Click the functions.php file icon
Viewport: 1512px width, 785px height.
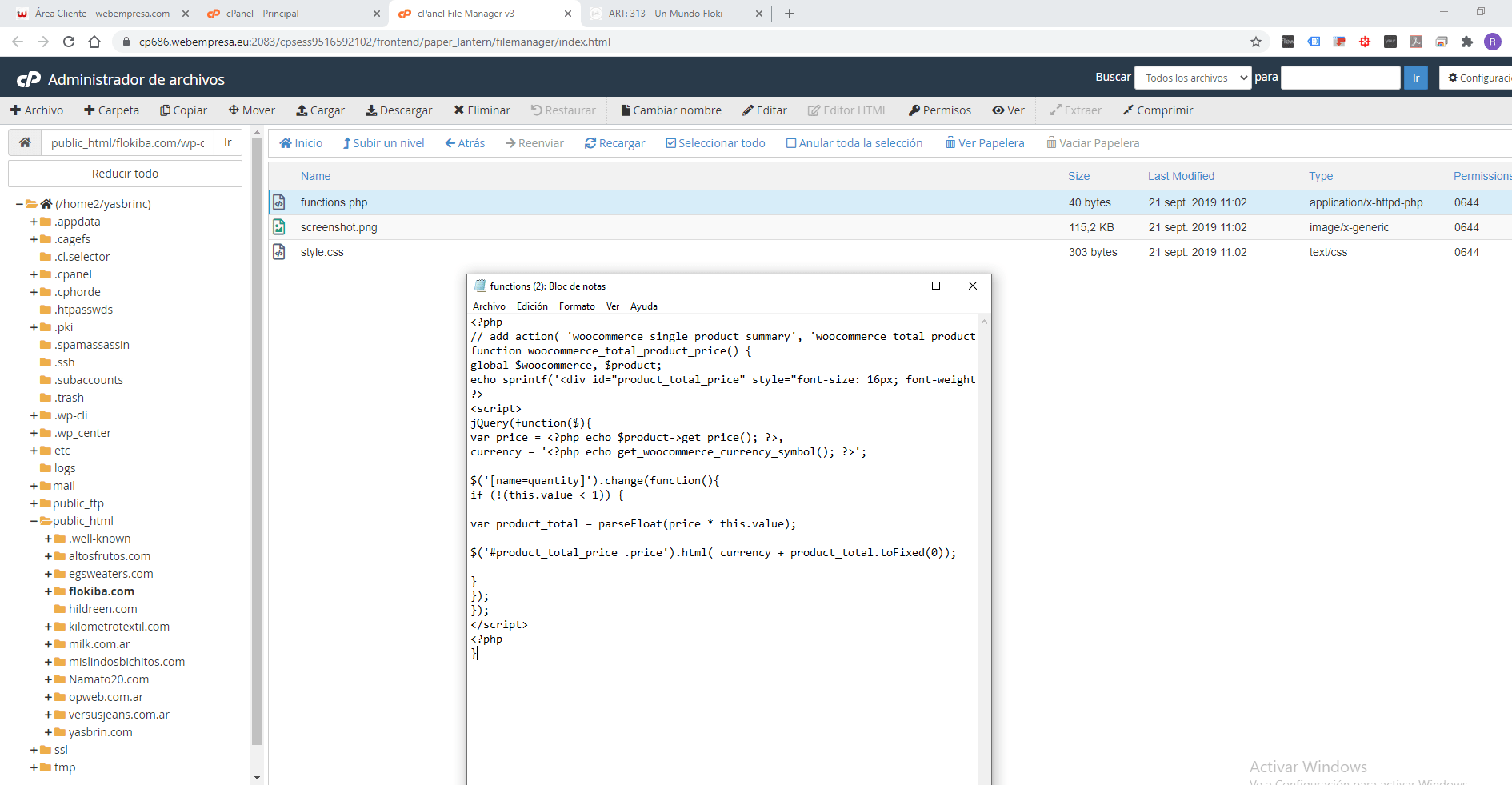coord(279,202)
